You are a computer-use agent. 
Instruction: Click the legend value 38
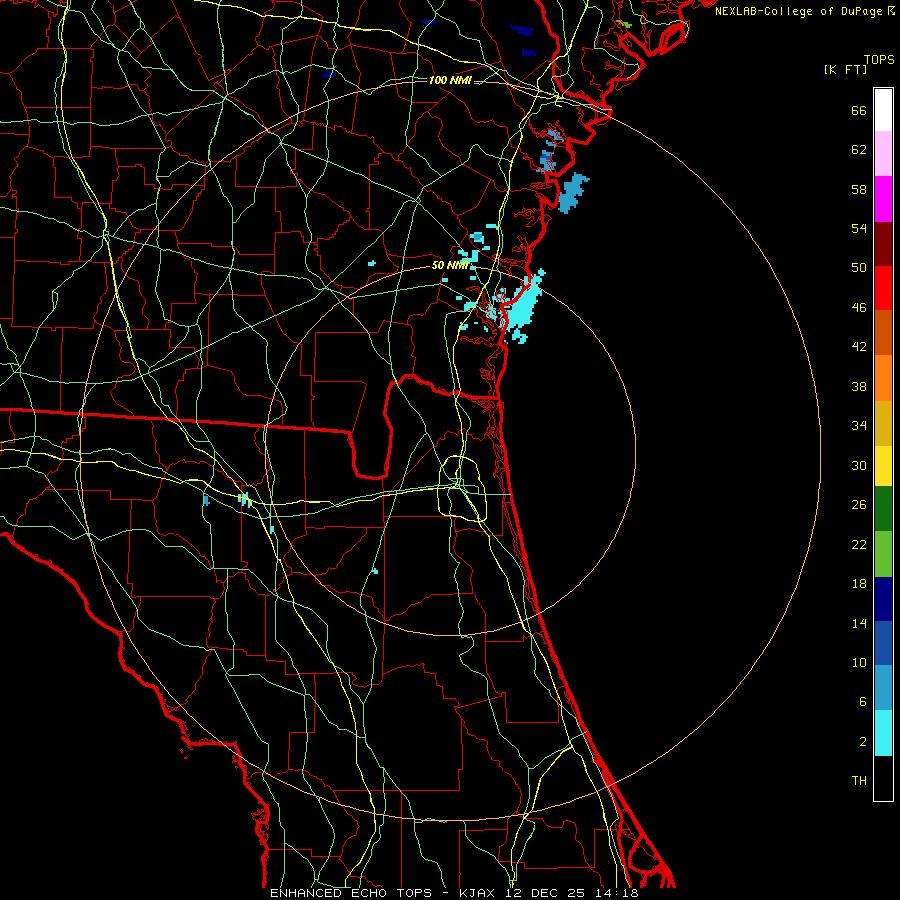point(859,387)
